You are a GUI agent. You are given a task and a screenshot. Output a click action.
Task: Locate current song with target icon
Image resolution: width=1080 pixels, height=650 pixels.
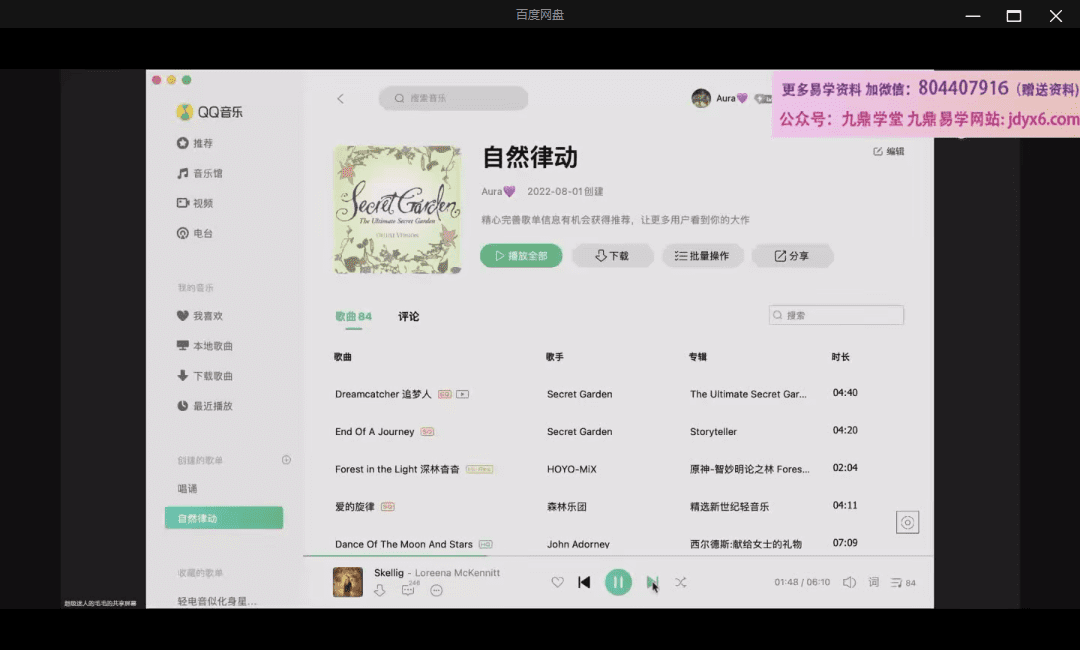tap(907, 522)
